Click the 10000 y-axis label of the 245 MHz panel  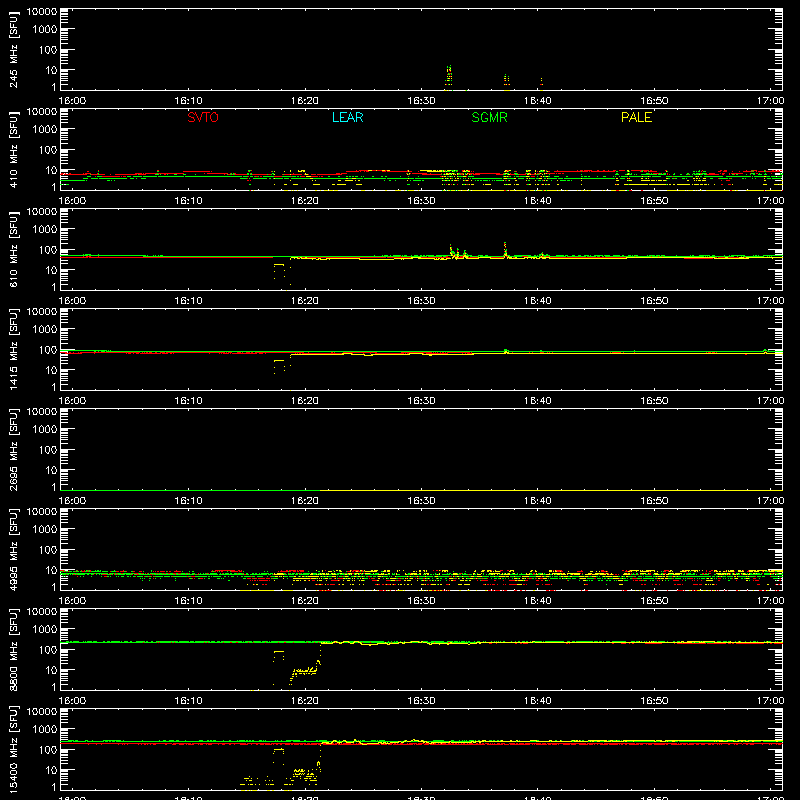pyautogui.click(x=42, y=12)
